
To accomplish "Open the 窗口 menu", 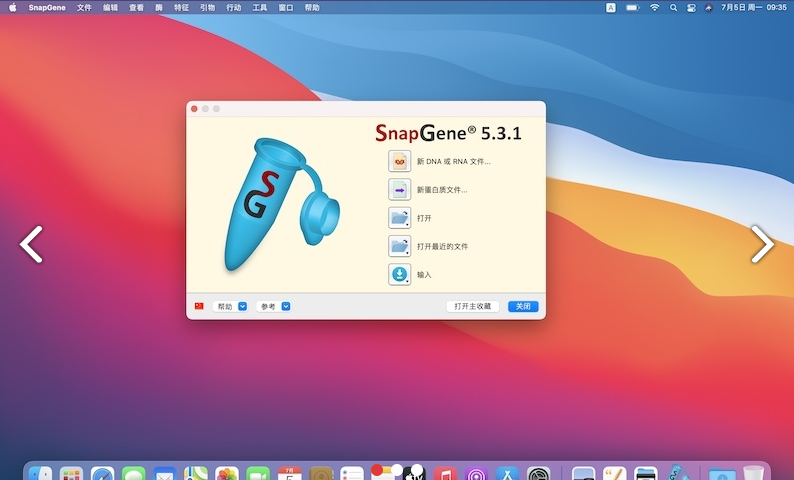I will pos(286,8).
